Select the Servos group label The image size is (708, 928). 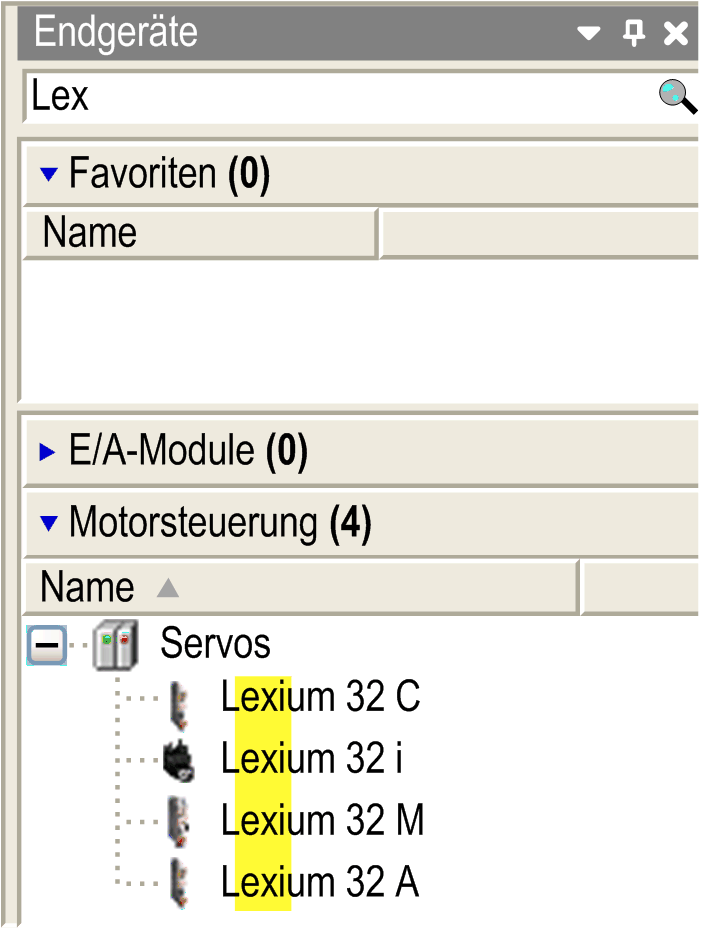(215, 643)
